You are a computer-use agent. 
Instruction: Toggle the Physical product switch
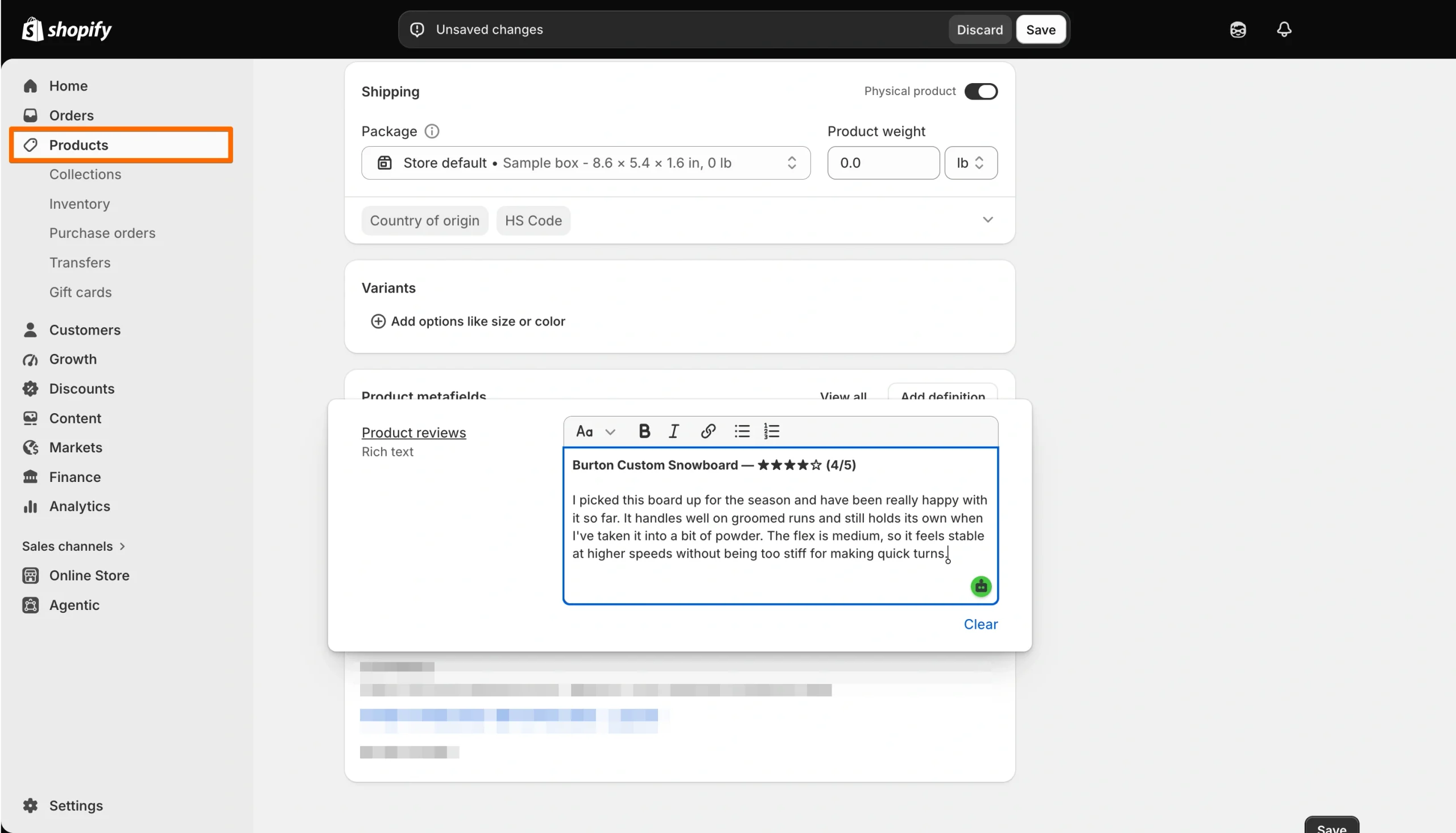pyautogui.click(x=981, y=92)
